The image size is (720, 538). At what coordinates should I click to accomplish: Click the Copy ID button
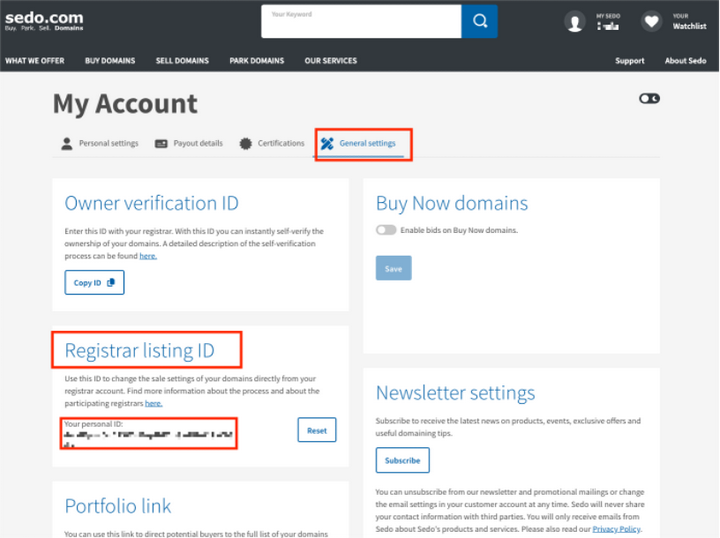tap(95, 283)
